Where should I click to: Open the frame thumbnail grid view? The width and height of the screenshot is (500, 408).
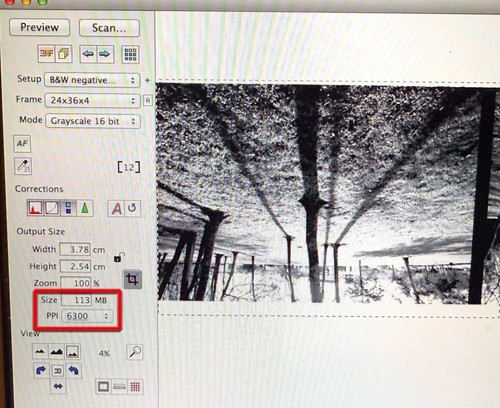[x=130, y=54]
